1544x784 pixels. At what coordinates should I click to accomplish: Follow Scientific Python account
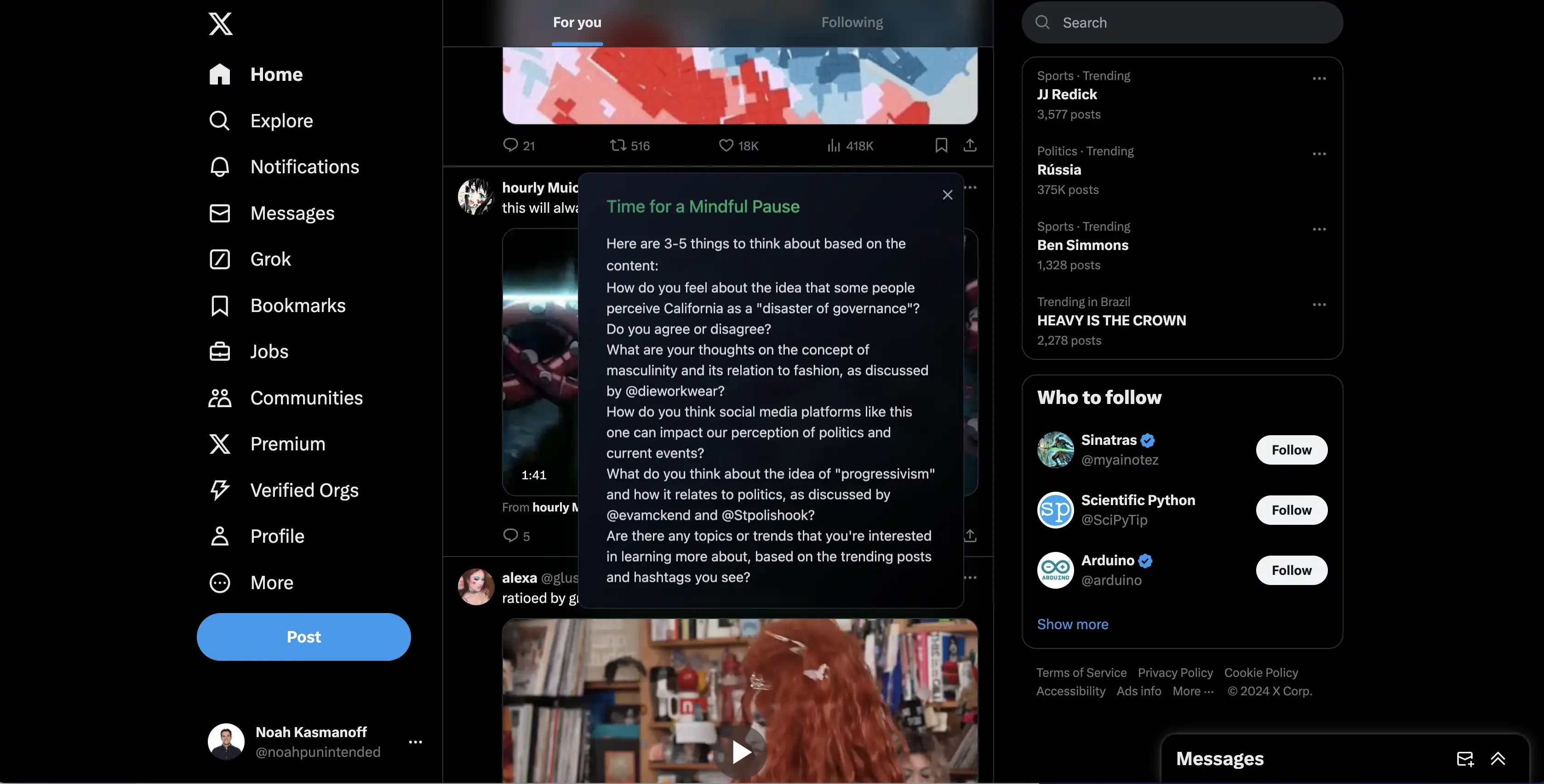pyautogui.click(x=1291, y=510)
